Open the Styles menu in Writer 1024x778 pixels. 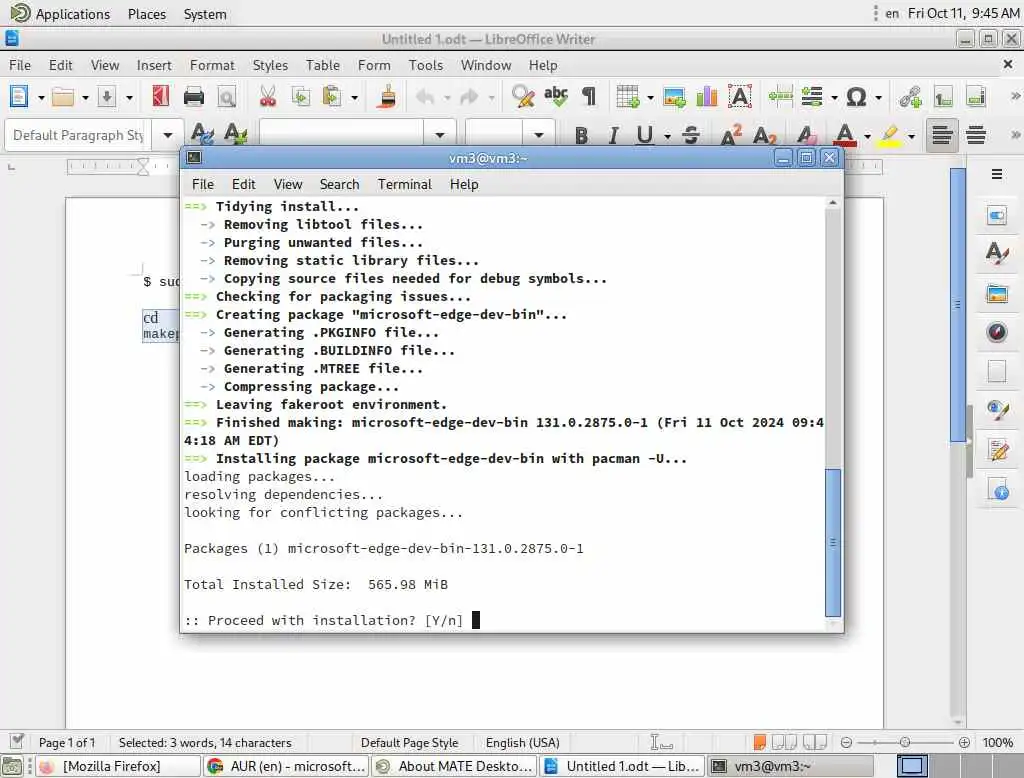(270, 65)
